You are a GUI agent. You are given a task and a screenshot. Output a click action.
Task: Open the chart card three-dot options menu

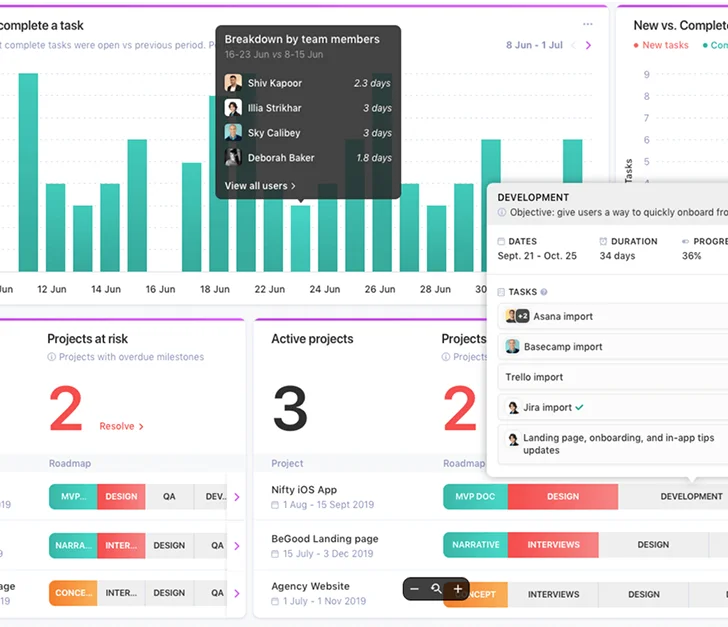coord(587,25)
